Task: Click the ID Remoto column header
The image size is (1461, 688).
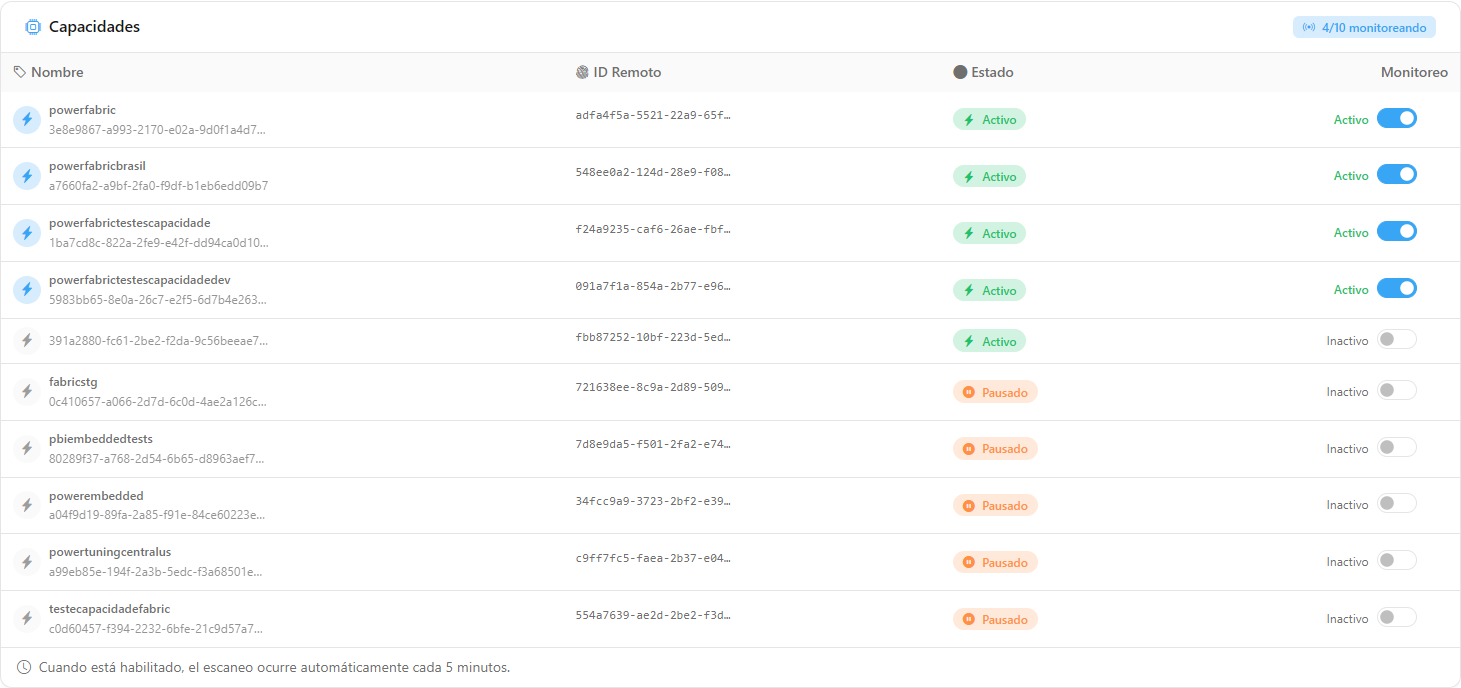Action: click(x=627, y=72)
